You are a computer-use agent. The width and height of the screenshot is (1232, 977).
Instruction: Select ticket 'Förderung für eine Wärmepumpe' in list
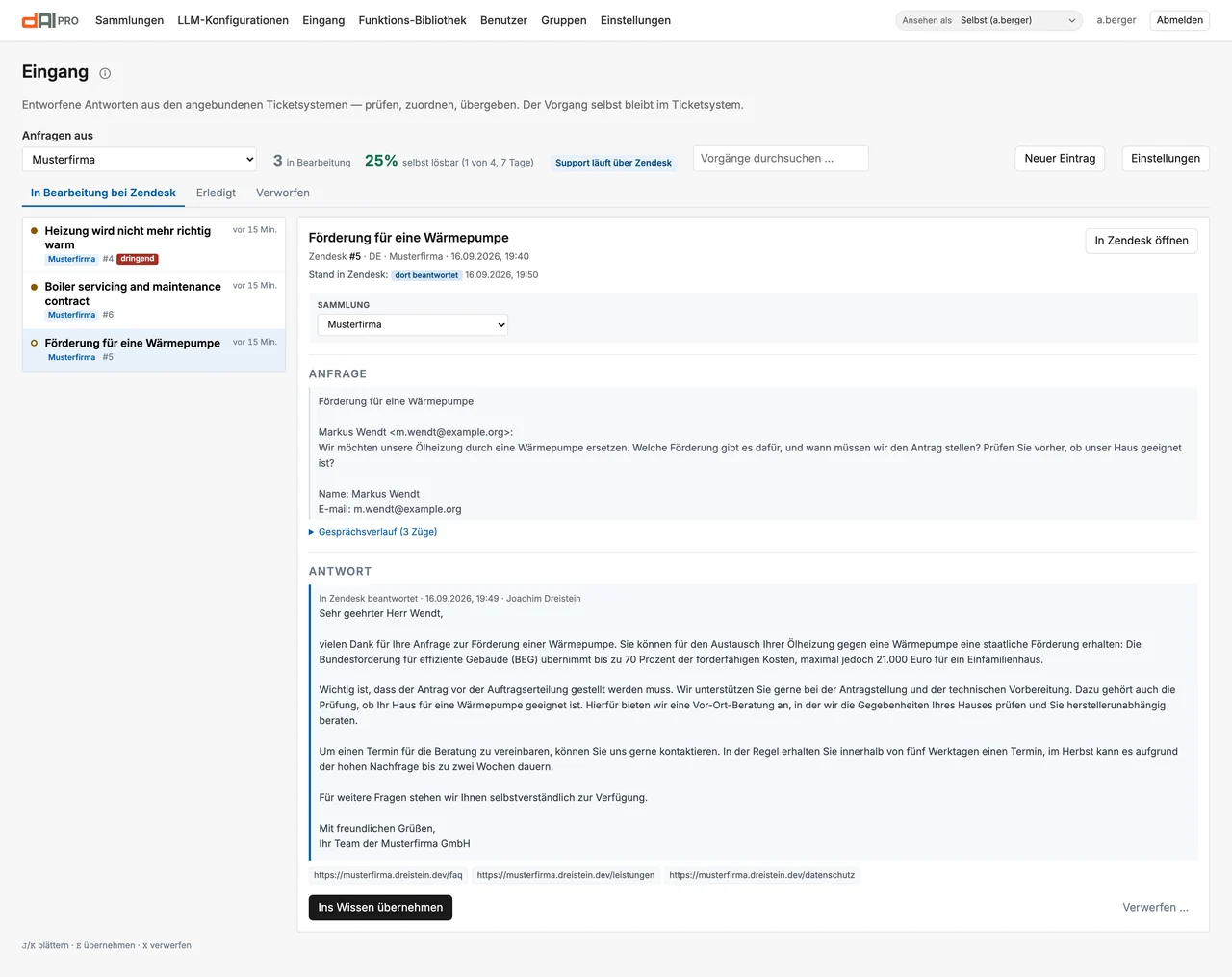tap(154, 349)
